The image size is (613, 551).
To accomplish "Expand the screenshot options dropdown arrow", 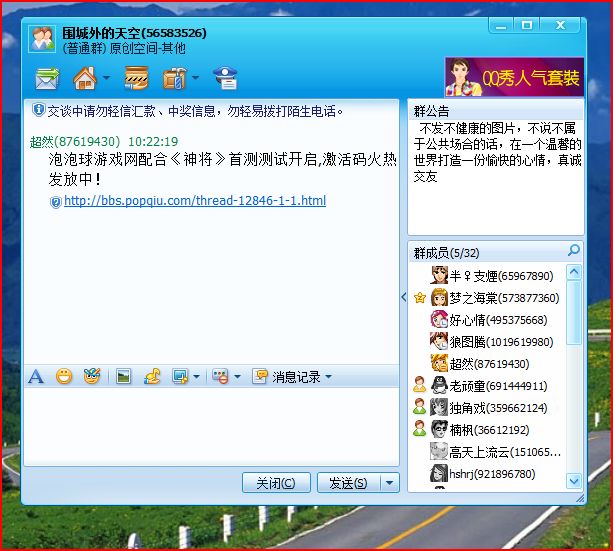I will [196, 378].
